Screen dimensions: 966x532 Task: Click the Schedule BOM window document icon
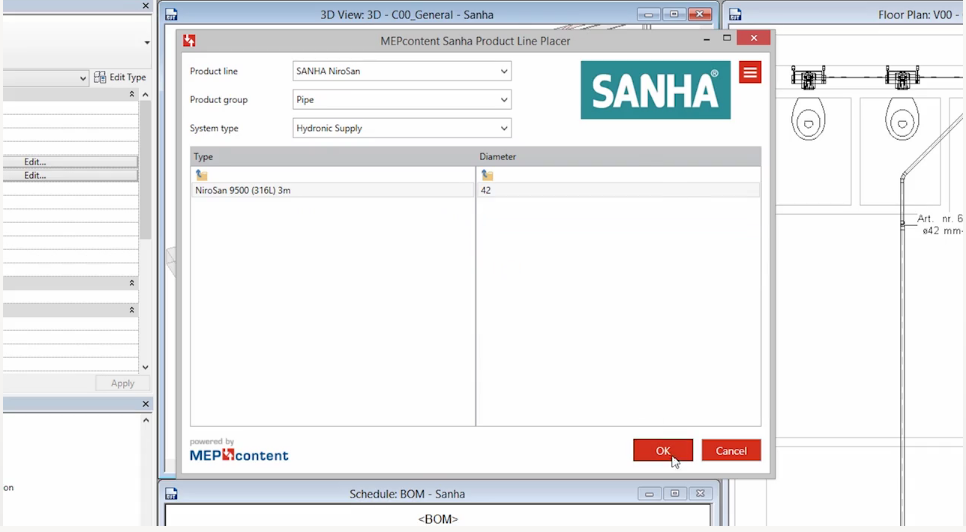171,494
